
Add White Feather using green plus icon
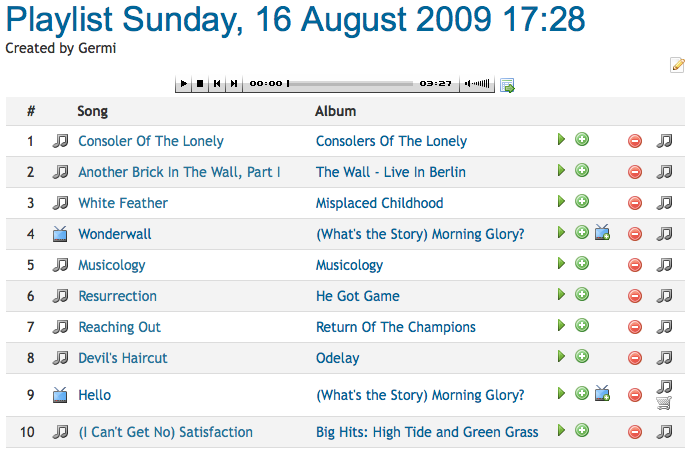tap(582, 201)
